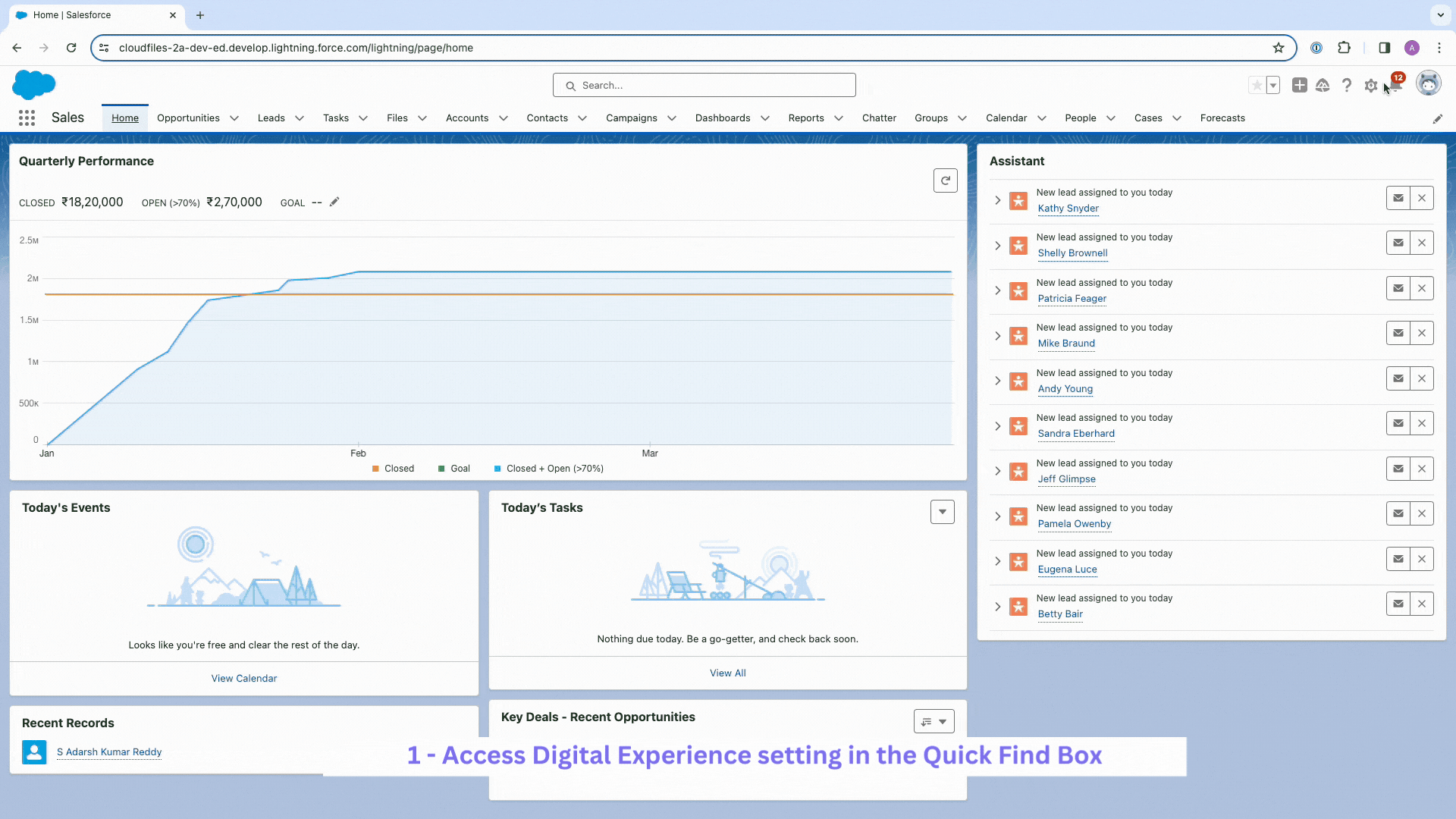Open the Chatter tab
Viewport: 1456px width, 819px height.
(879, 118)
